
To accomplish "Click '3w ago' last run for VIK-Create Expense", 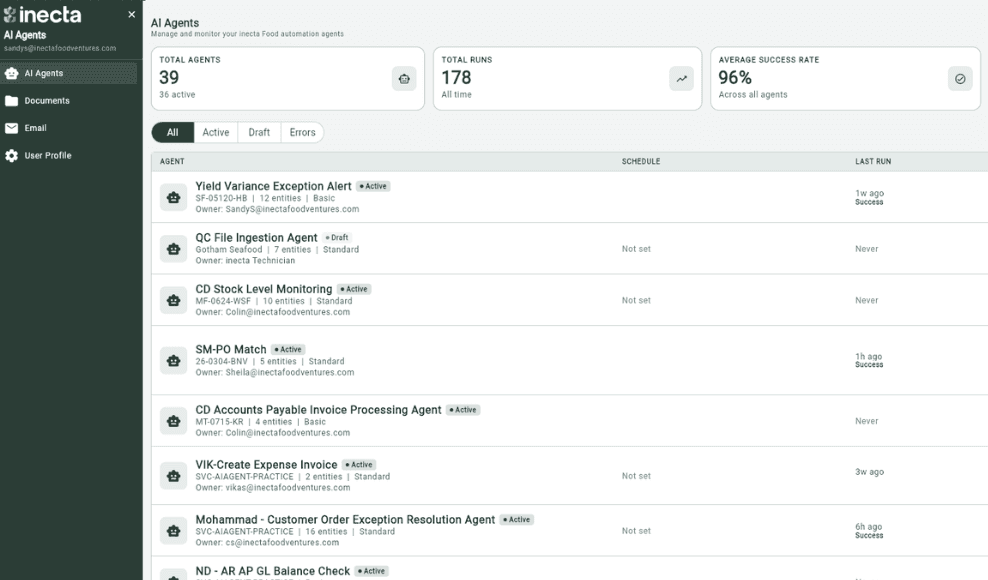I will (870, 472).
